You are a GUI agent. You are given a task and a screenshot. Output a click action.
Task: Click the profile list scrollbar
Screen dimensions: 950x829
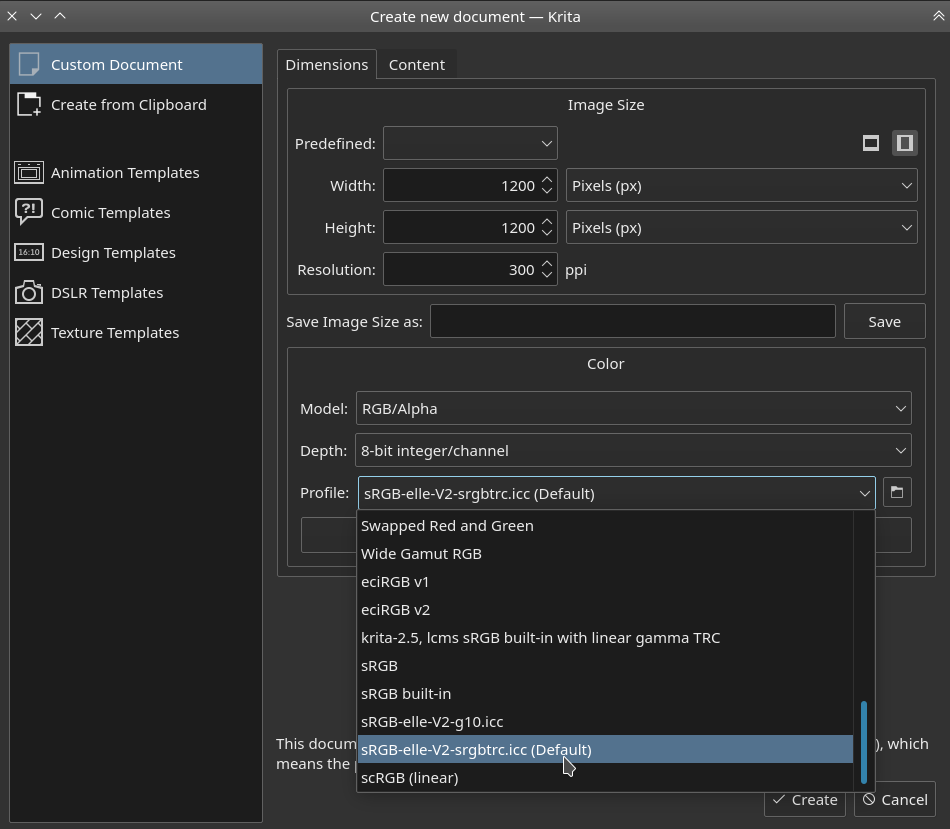click(864, 742)
